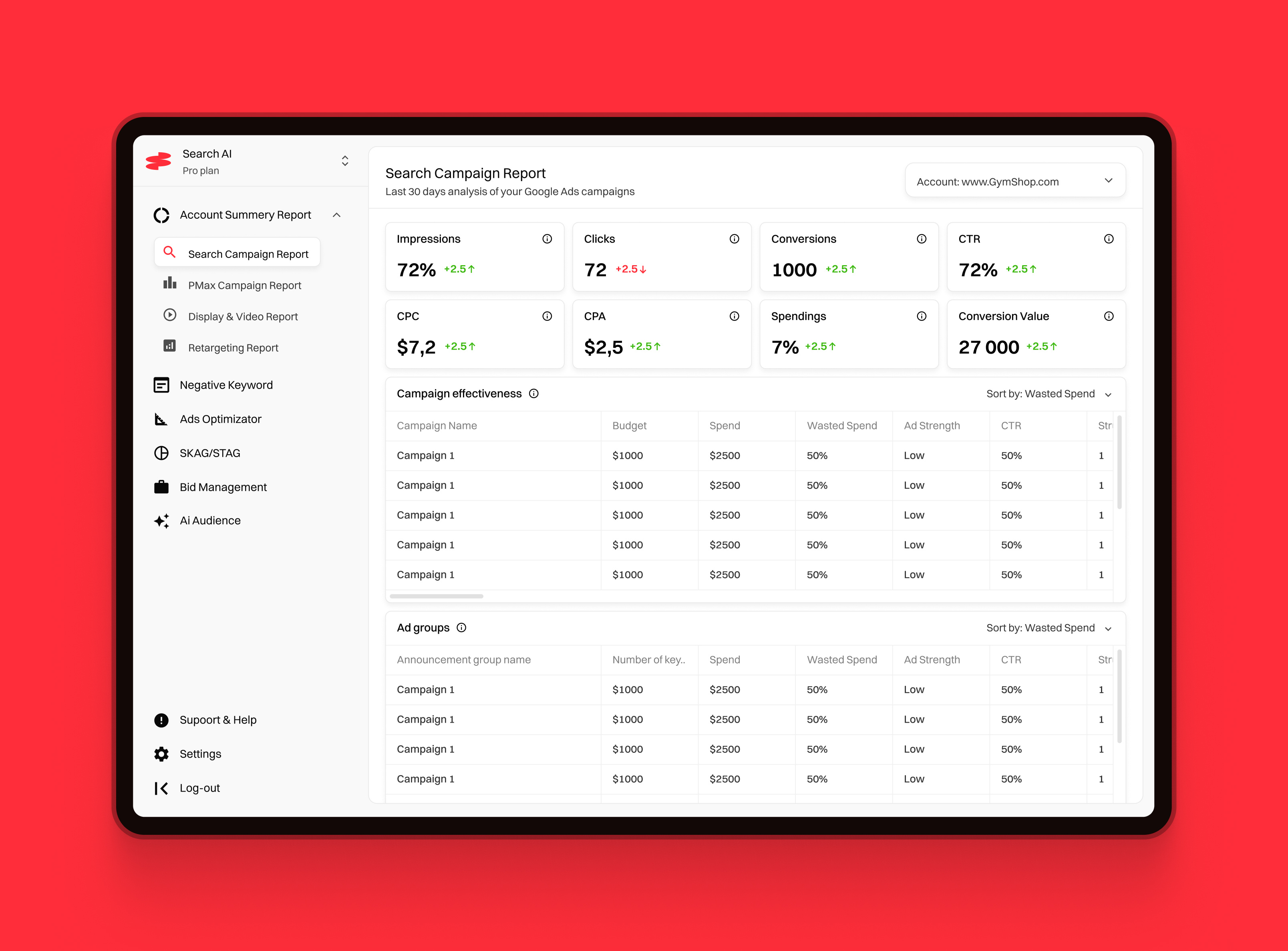1288x951 pixels.
Task: Click the Ads Optimizator ruler icon
Action: click(161, 419)
